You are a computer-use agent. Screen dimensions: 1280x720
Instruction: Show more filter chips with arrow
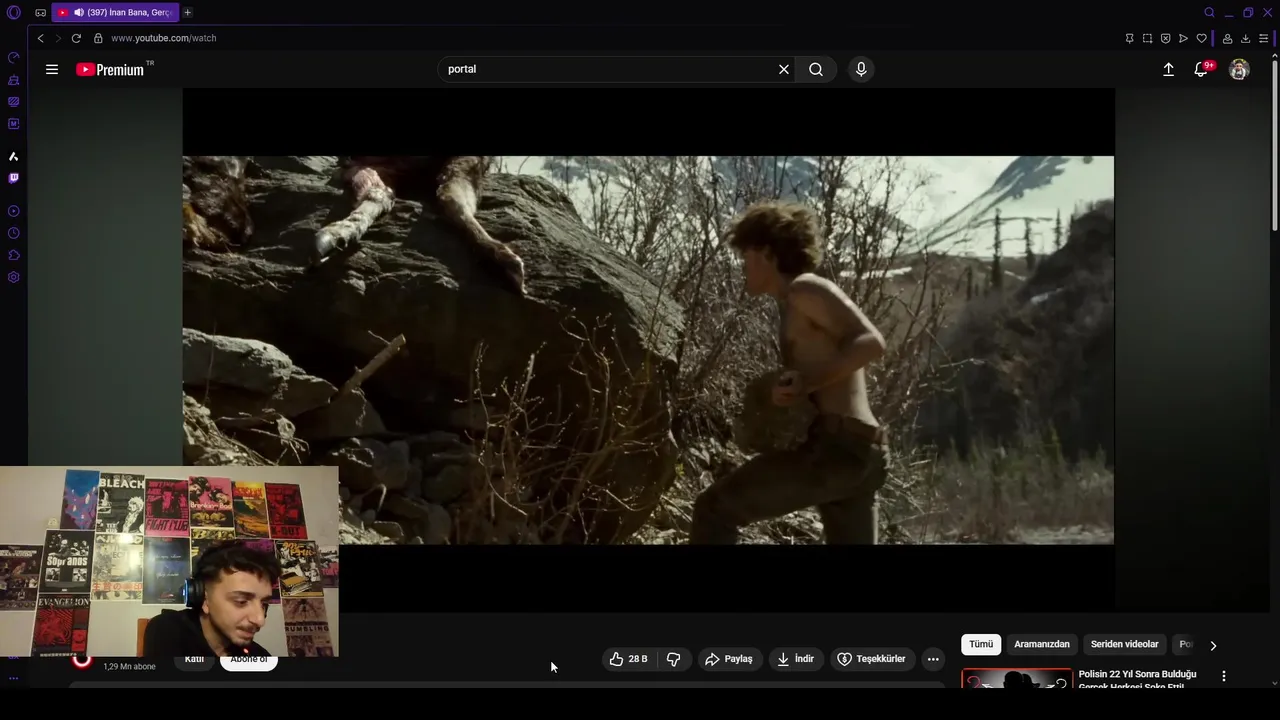click(x=1213, y=645)
